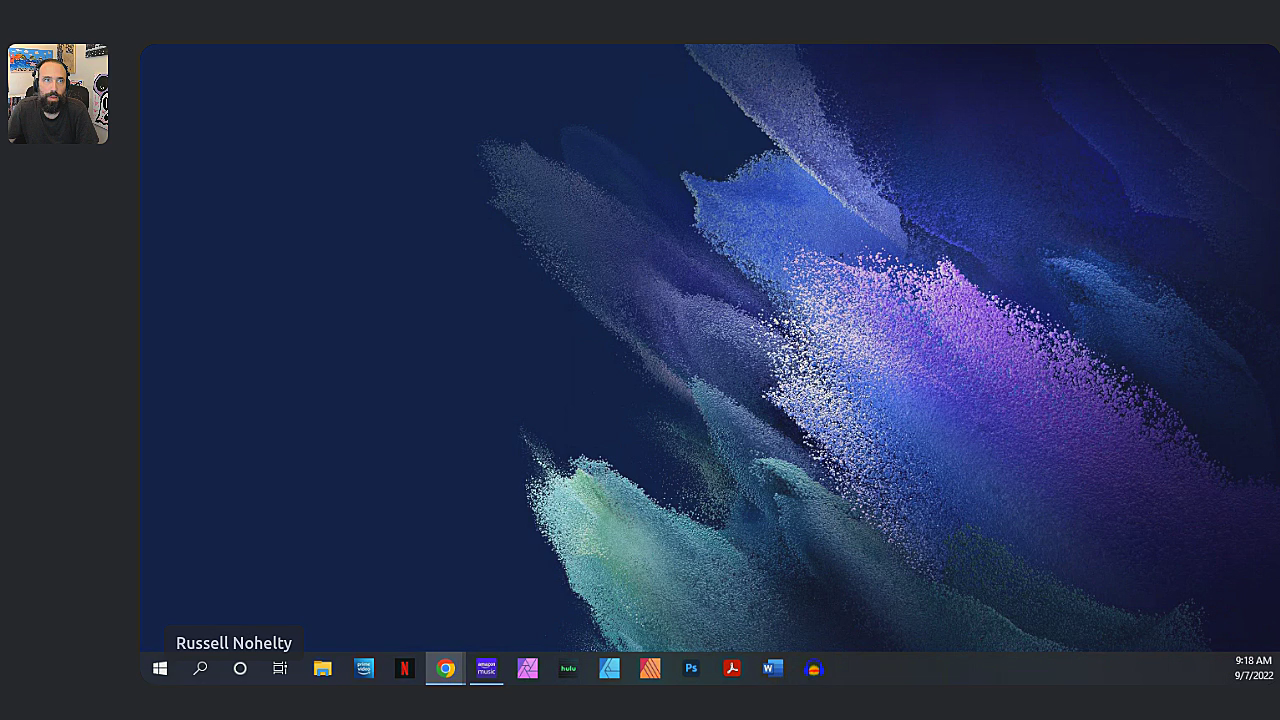Open the Windows Start menu
Viewport: 1280px width, 720px height.
160,668
